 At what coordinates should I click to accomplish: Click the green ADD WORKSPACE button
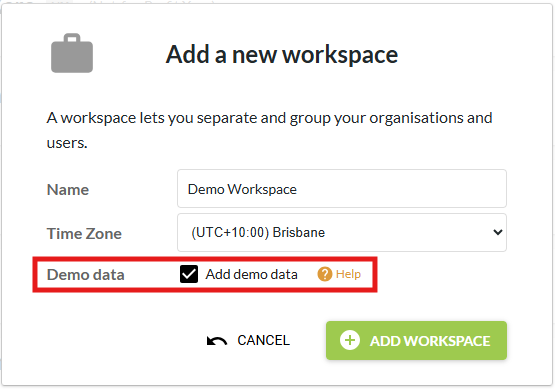click(x=416, y=341)
